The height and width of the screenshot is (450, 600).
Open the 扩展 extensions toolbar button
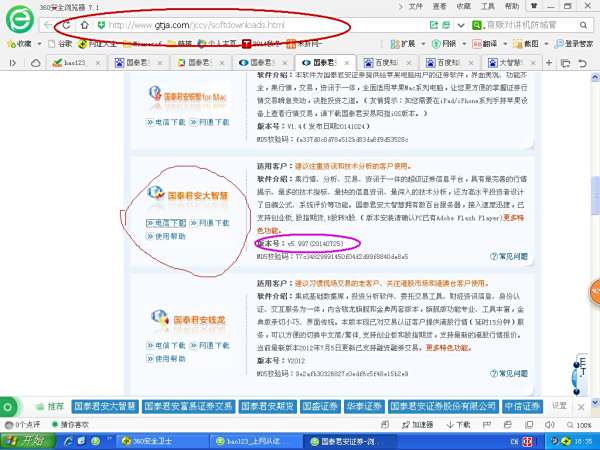[403, 44]
